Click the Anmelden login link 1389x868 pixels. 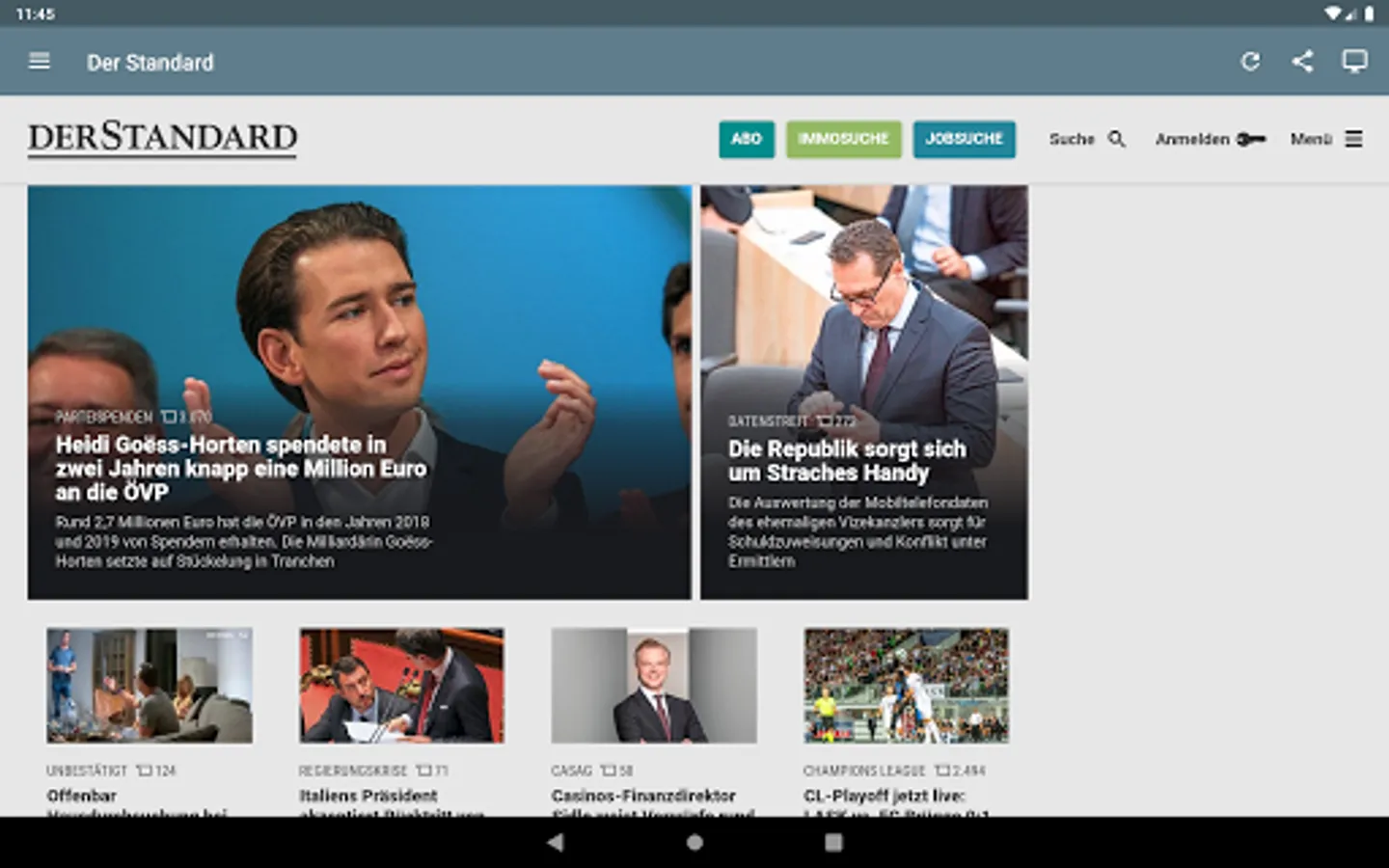pyautogui.click(x=1192, y=139)
